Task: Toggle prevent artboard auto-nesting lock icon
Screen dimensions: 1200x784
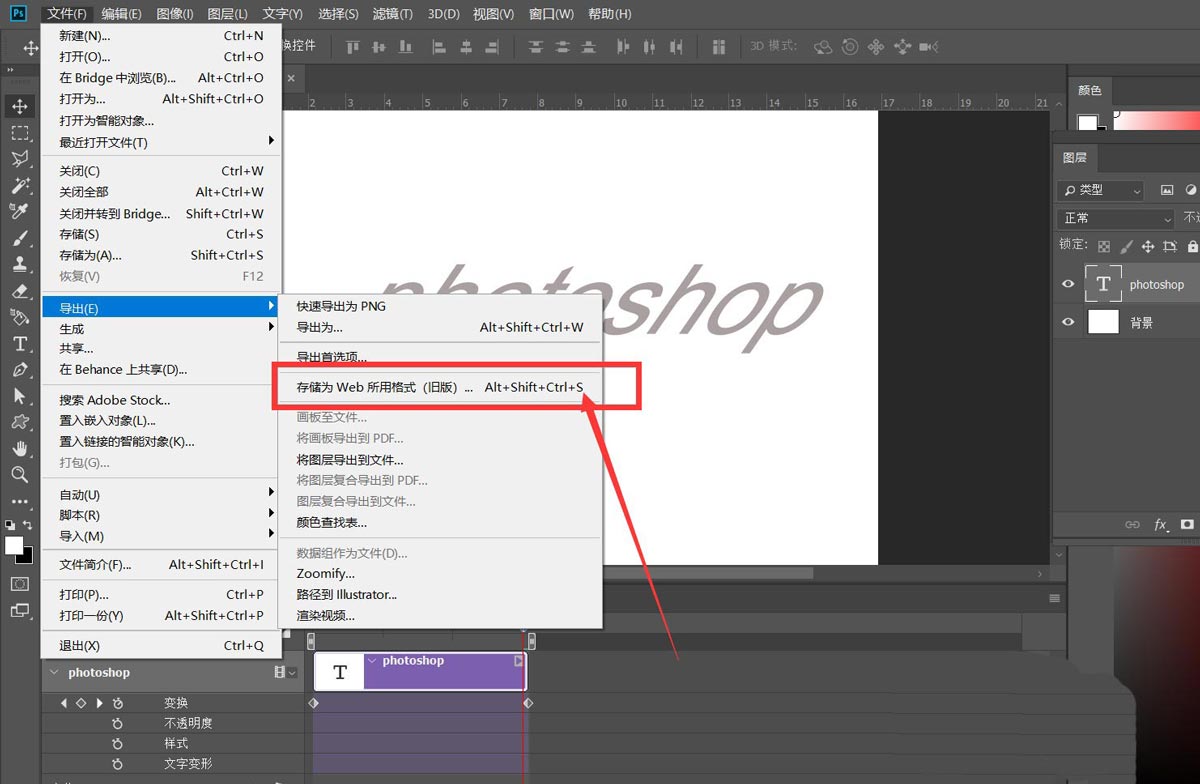Action: click(1170, 246)
